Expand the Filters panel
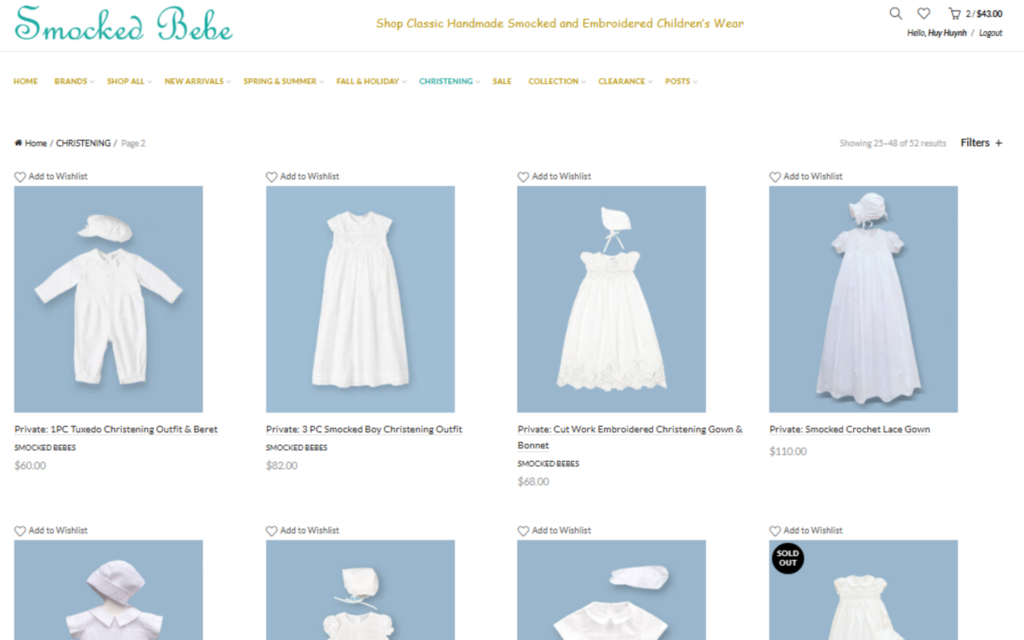This screenshot has height=640, width=1024. point(981,142)
